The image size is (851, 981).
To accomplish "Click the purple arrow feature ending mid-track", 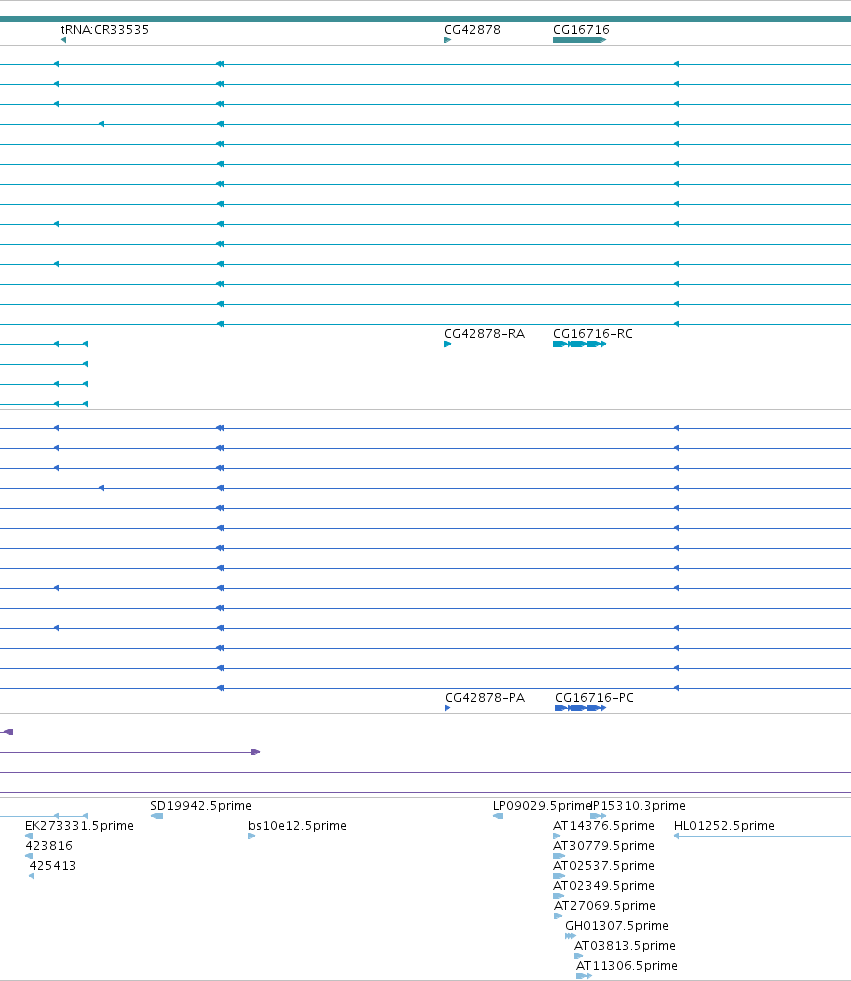I will pos(255,752).
